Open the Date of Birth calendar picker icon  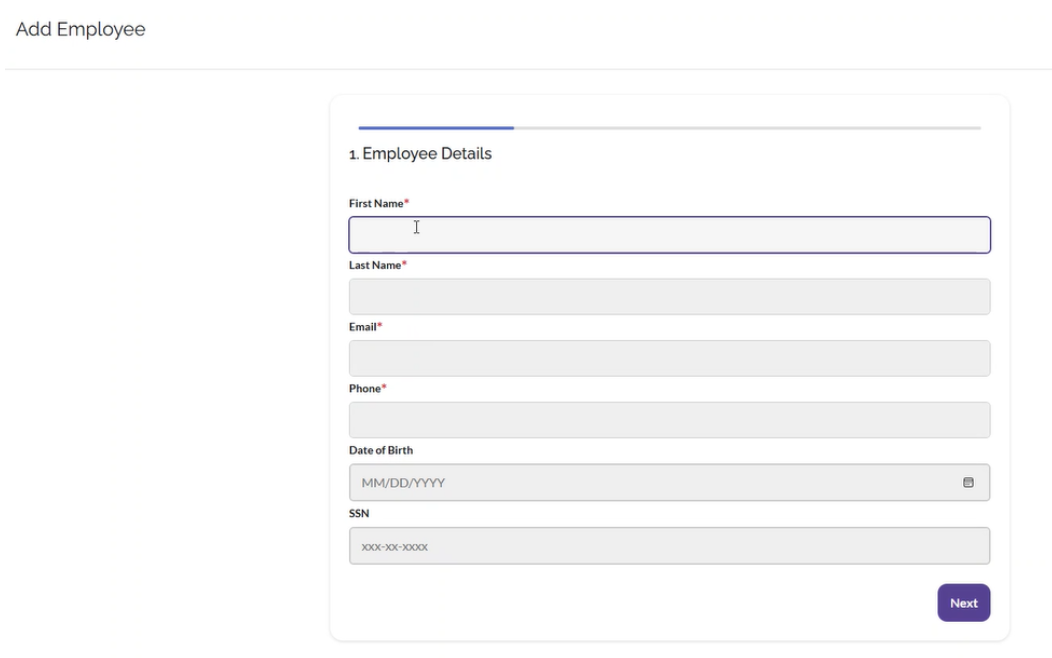[x=967, y=482]
